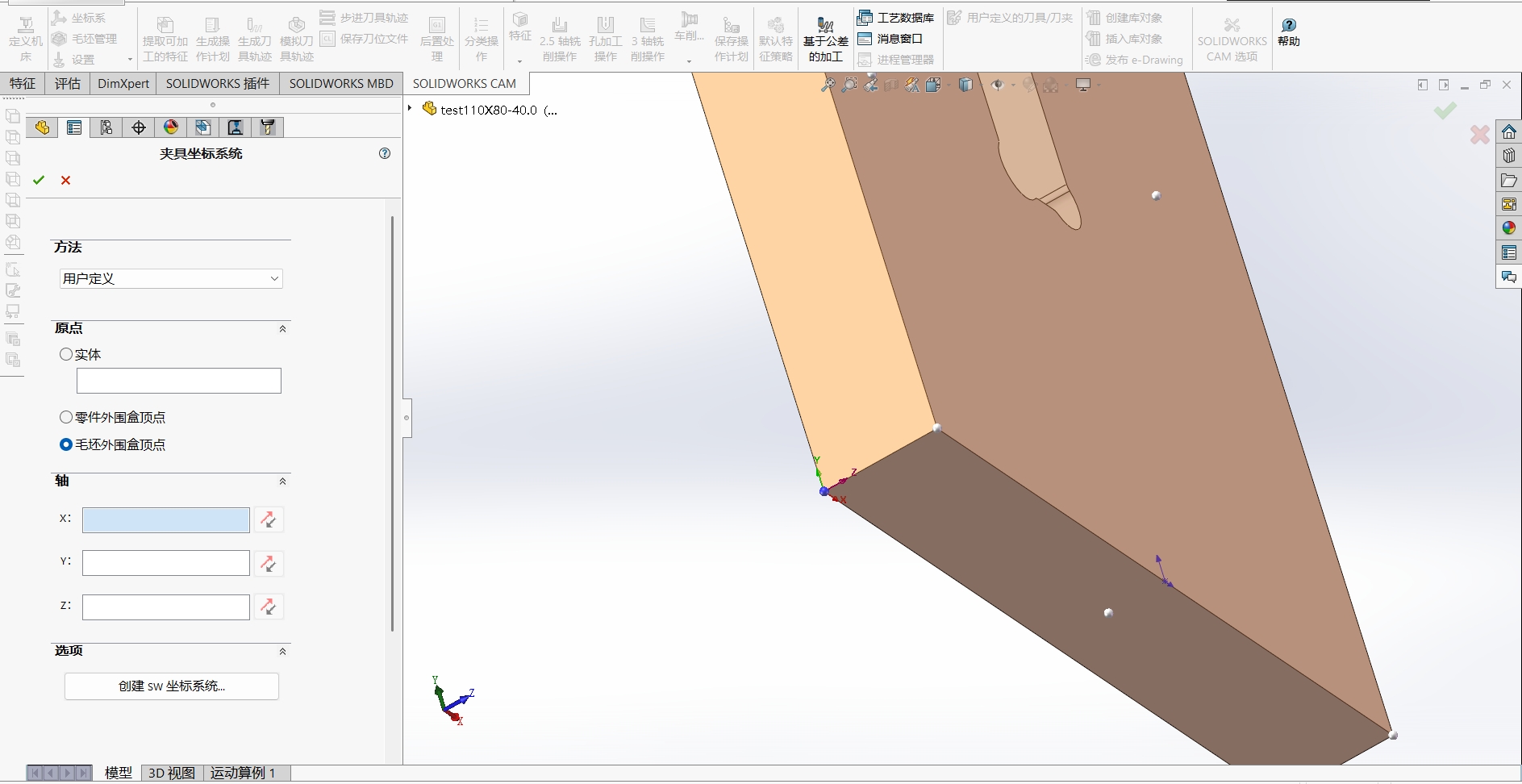This screenshot has width=1522, height=784.
Task: Collapse the 选项 options section
Action: point(282,652)
